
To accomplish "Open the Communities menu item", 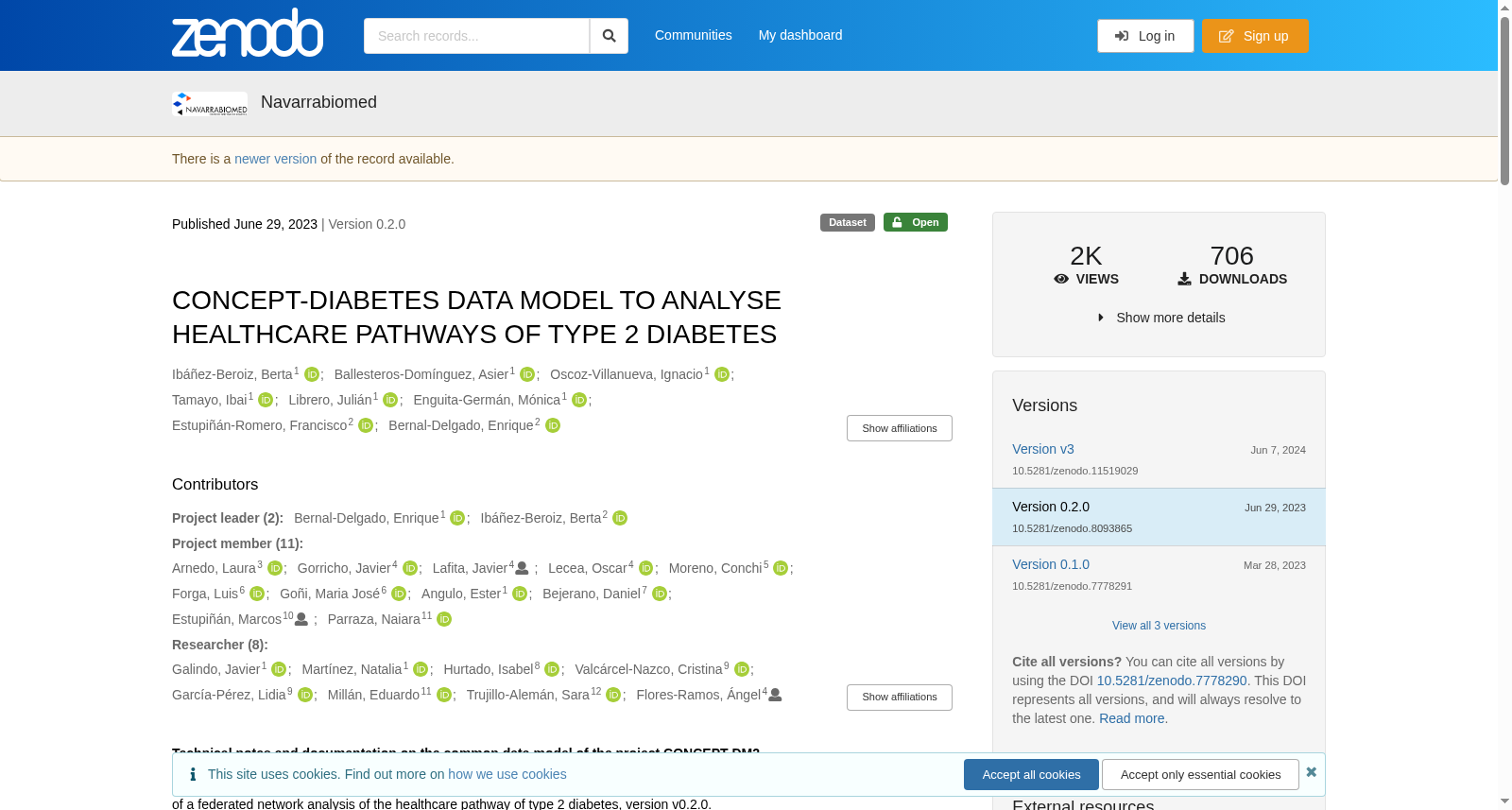I will pyautogui.click(x=694, y=35).
